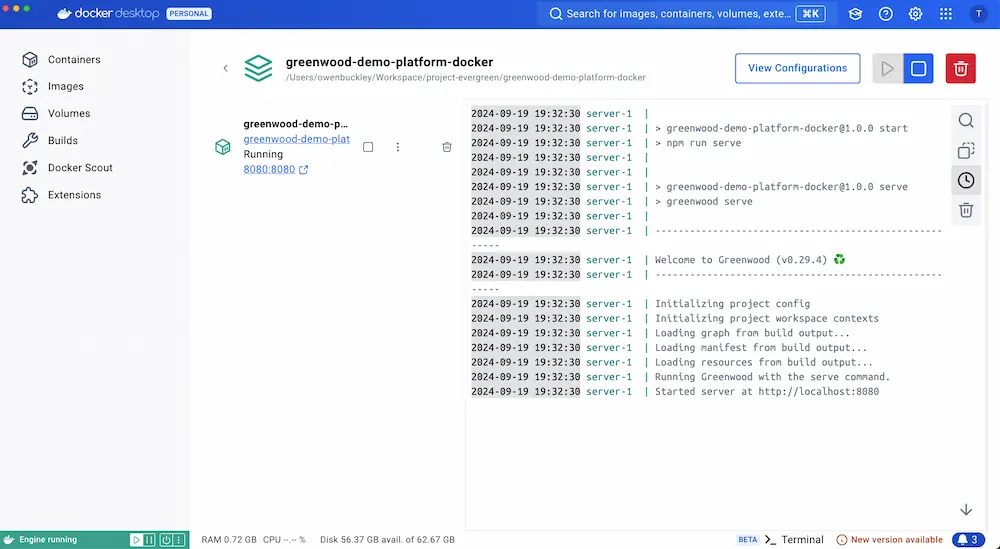
Task: Open the Learning Center graduation cap icon
Action: coord(855,14)
